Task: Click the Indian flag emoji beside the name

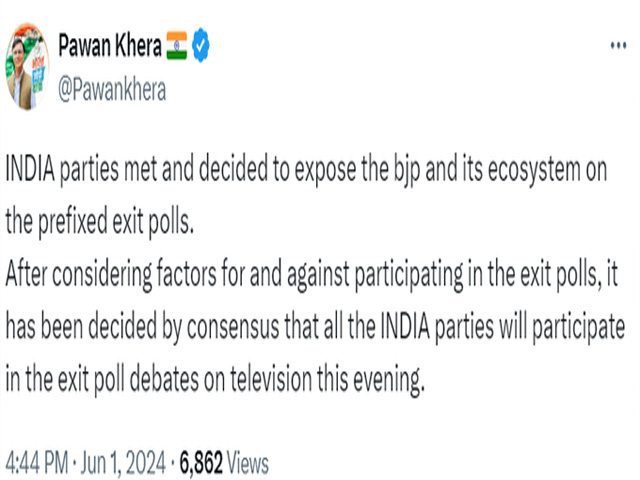Action: [177, 46]
